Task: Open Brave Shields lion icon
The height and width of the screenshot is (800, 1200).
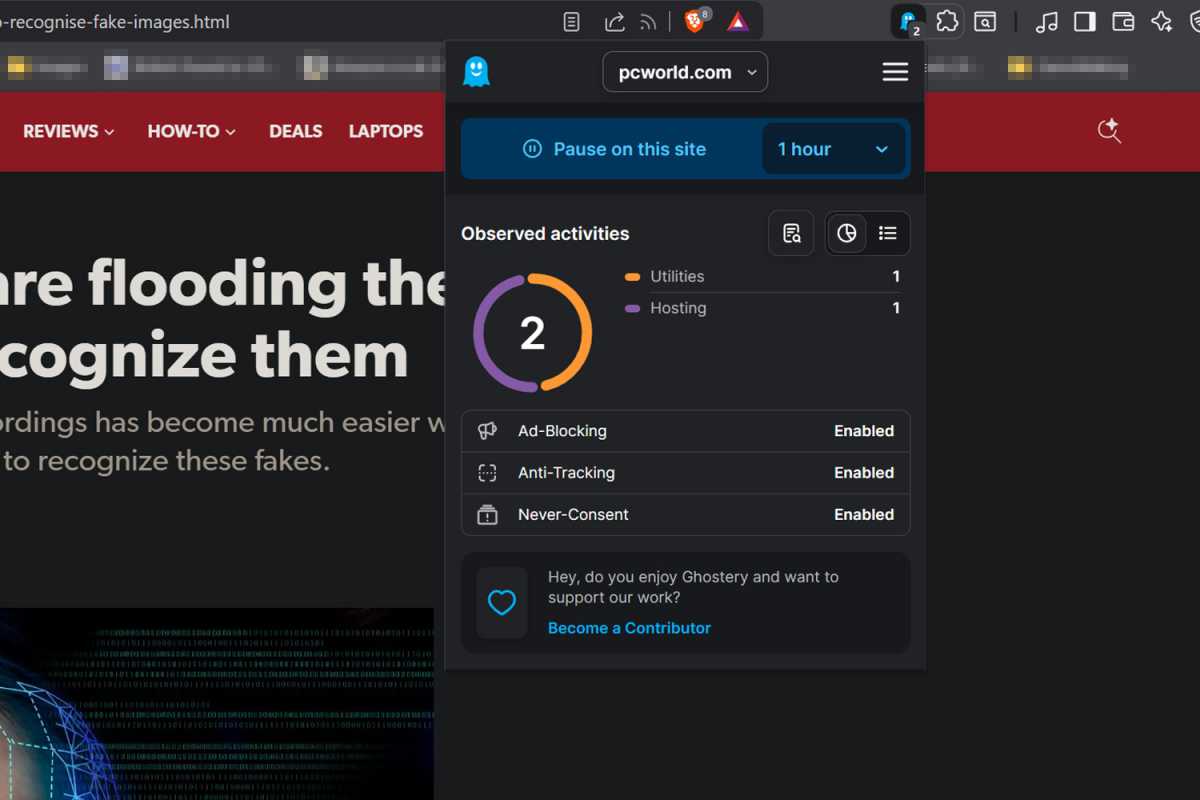Action: point(695,21)
